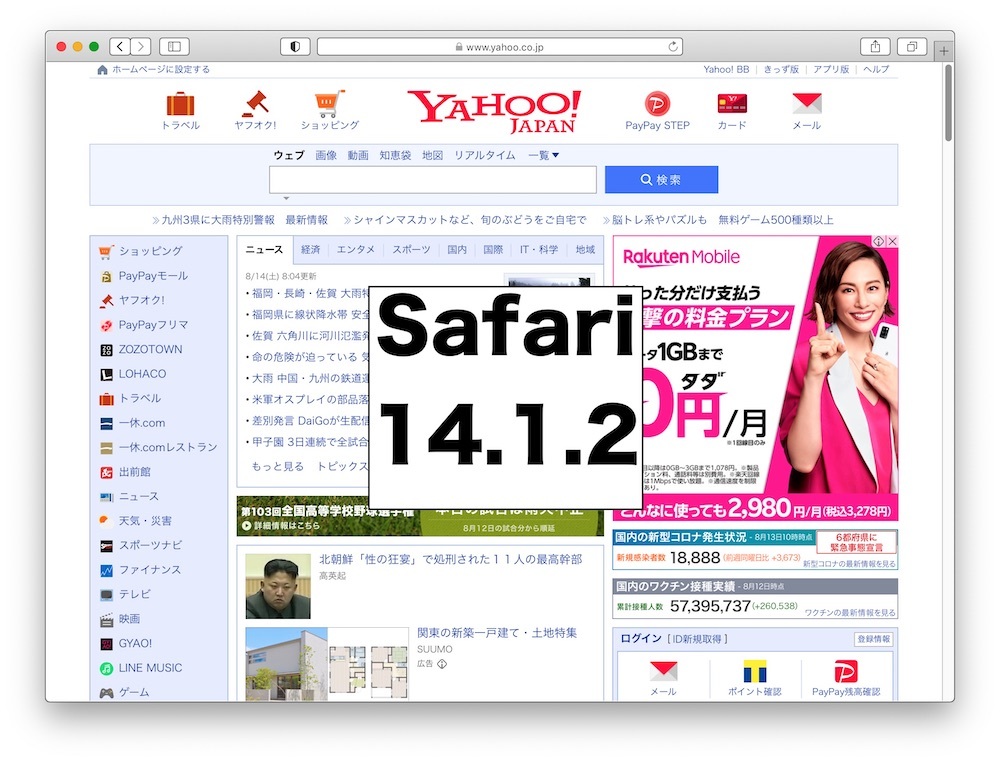The image size is (1000, 762).
Task: Click ポイント確認 T-point icon
Action: coord(754,671)
